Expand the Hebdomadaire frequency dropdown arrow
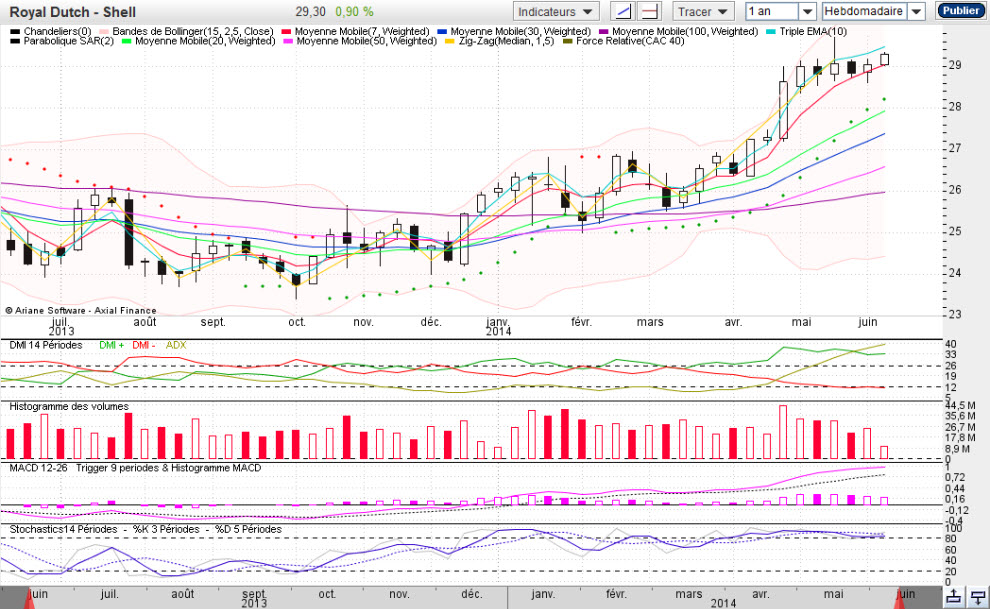 point(917,11)
